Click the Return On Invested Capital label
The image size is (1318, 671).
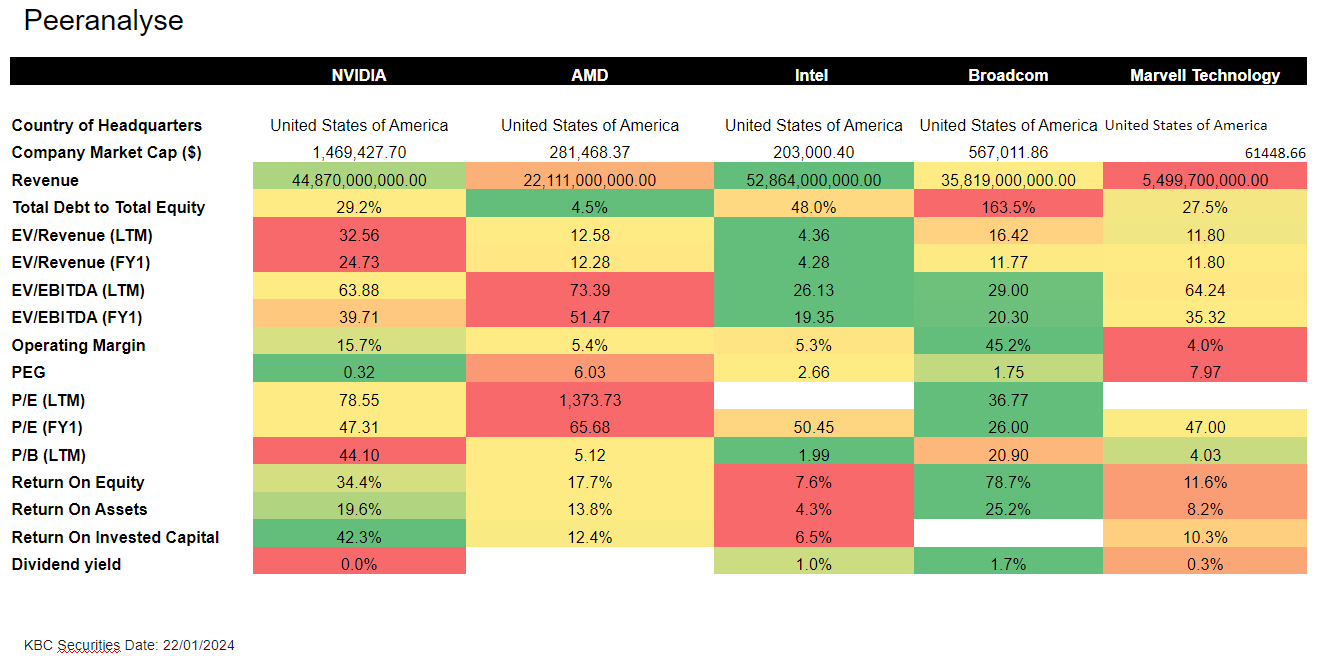[115, 537]
